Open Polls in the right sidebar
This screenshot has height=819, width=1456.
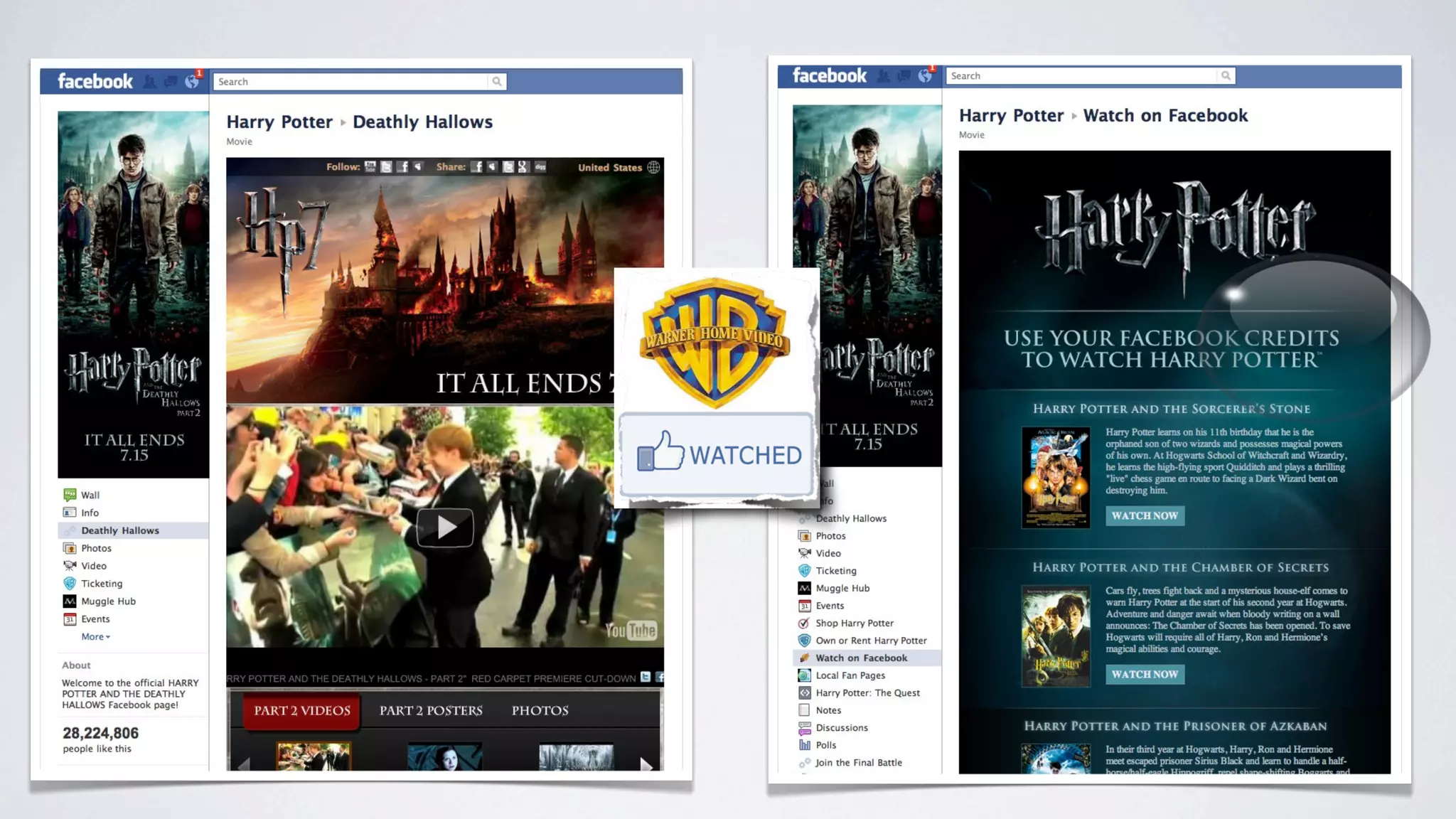(x=825, y=745)
